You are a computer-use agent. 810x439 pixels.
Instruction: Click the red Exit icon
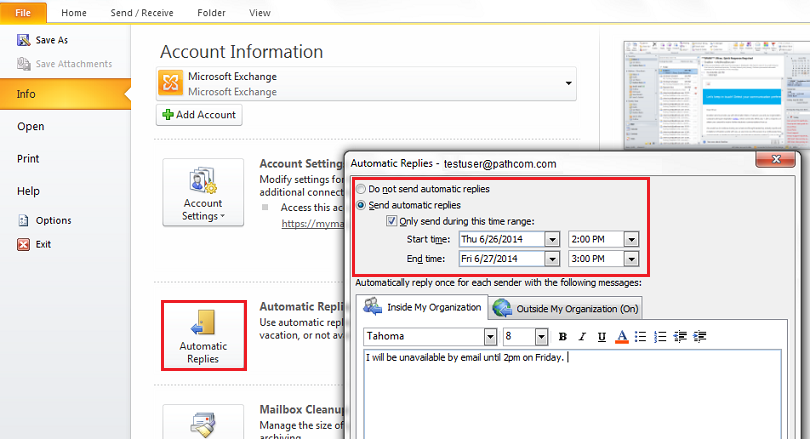23,244
